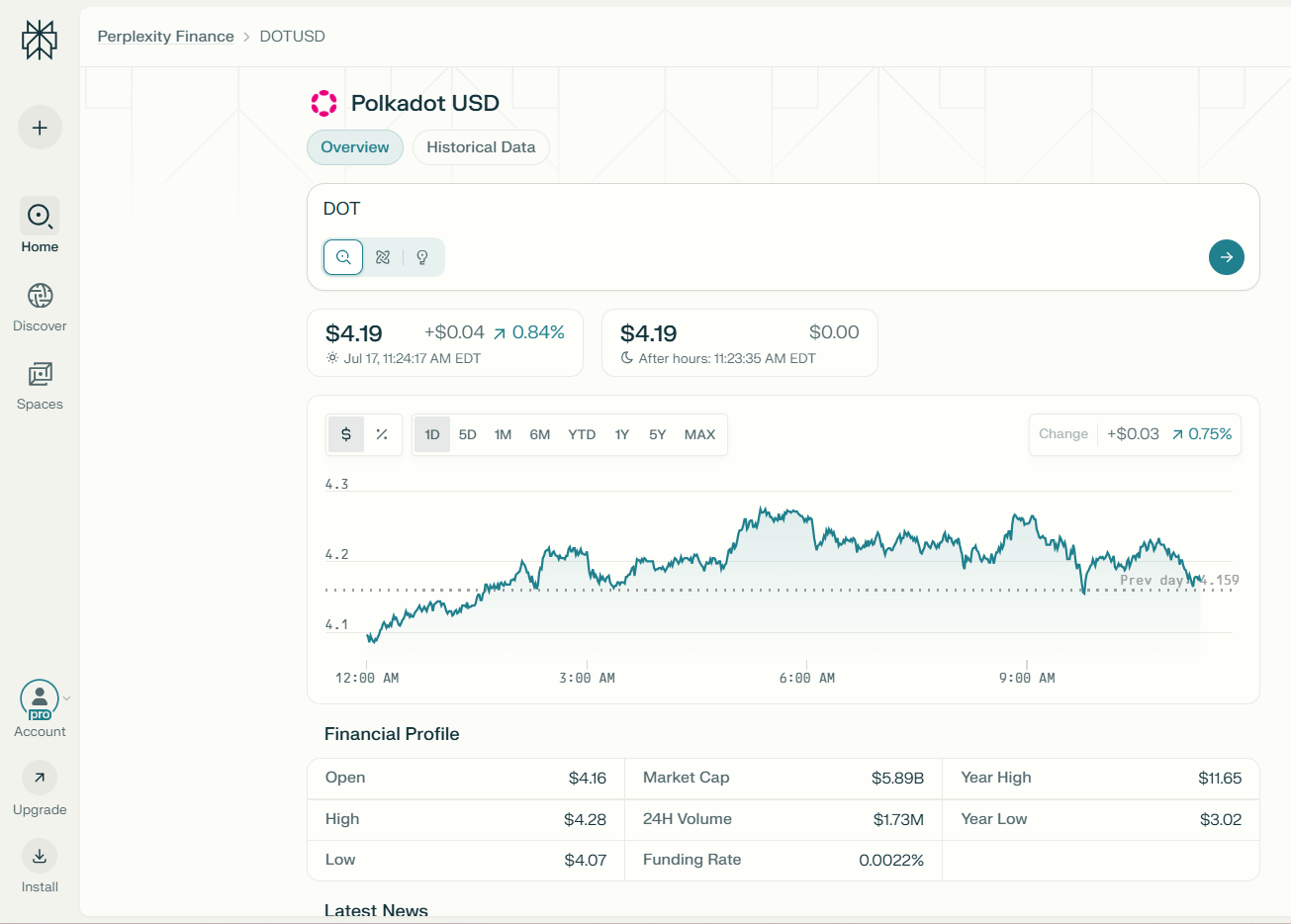Select the 1M chart range
Viewport: 1291px width, 924px height.
pos(504,434)
